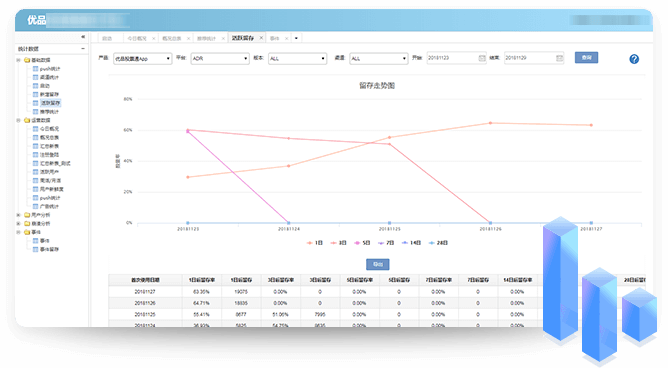This screenshot has height=368, width=668.
Task: Open the end date calendar icon
Action: pos(559,58)
